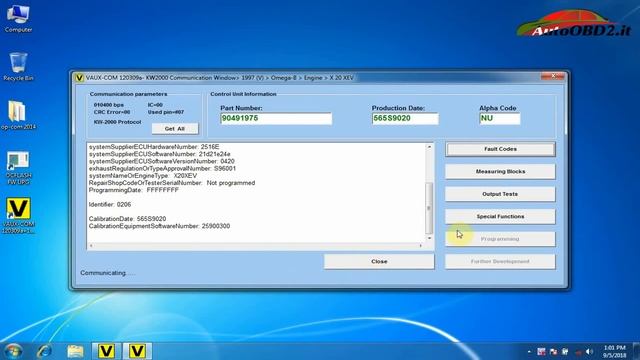Click the Show Desktop strip at taskbar end
This screenshot has height=360, width=640.
pos(637,351)
